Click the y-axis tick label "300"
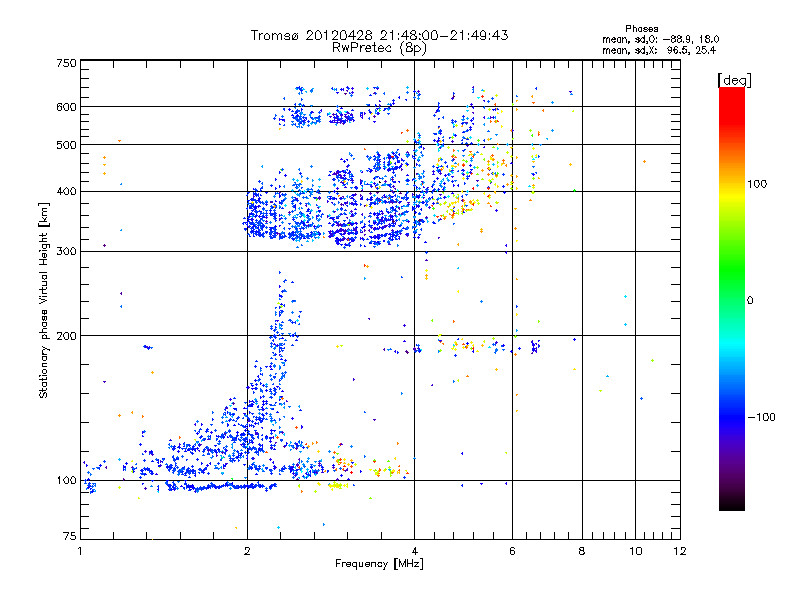The width and height of the screenshot is (800, 600). (x=66, y=252)
